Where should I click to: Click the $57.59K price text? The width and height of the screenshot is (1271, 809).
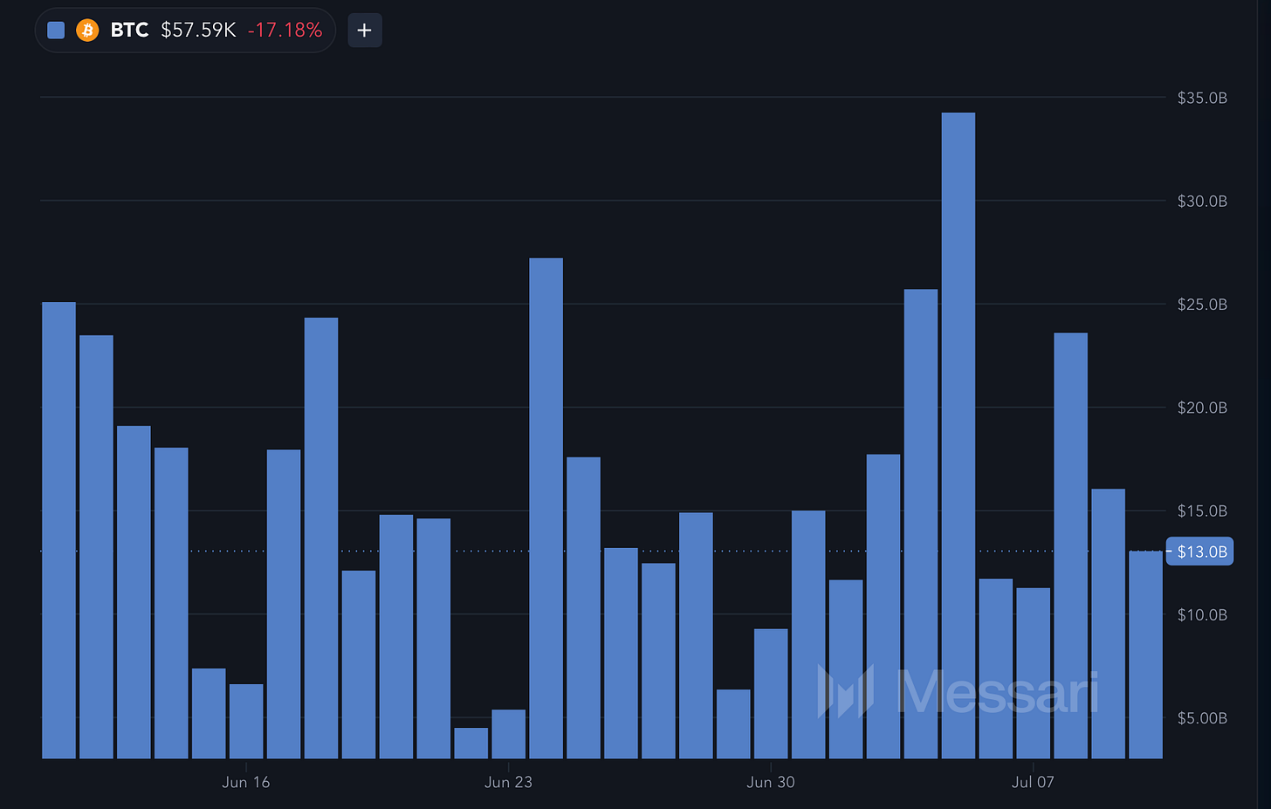point(198,30)
